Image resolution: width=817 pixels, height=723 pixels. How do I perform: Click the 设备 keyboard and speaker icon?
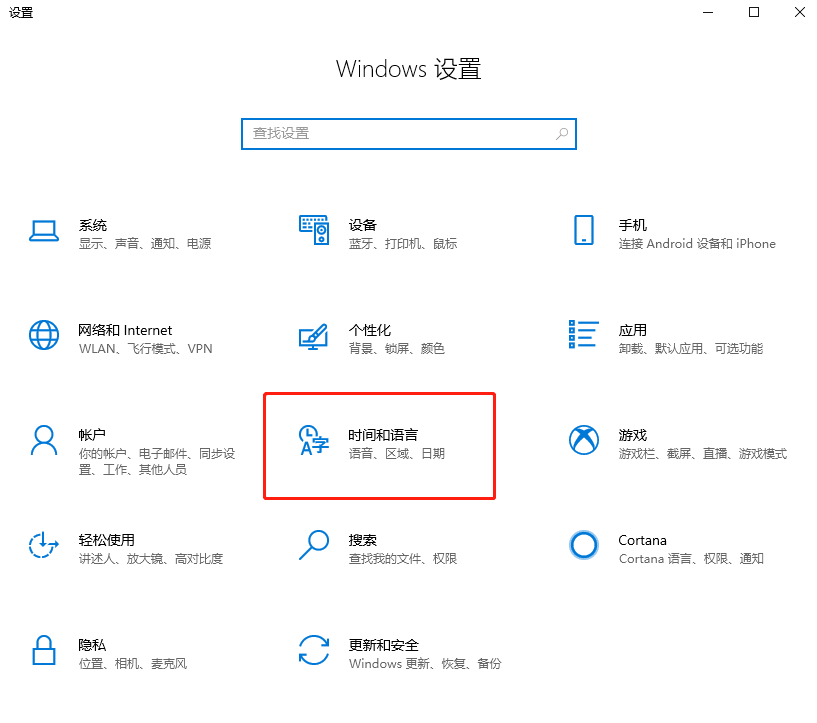point(314,230)
